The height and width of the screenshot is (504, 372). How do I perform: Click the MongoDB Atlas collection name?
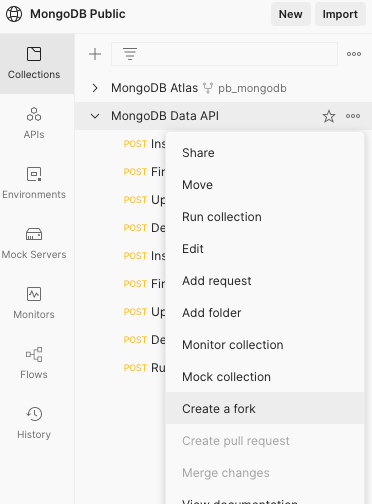coord(154,88)
